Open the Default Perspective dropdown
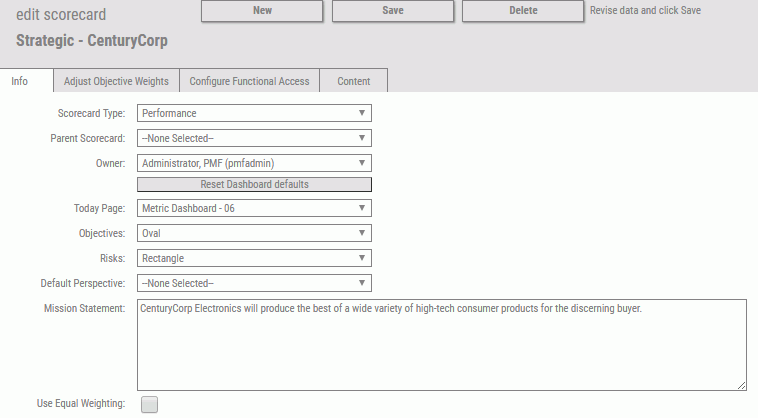 point(254,283)
